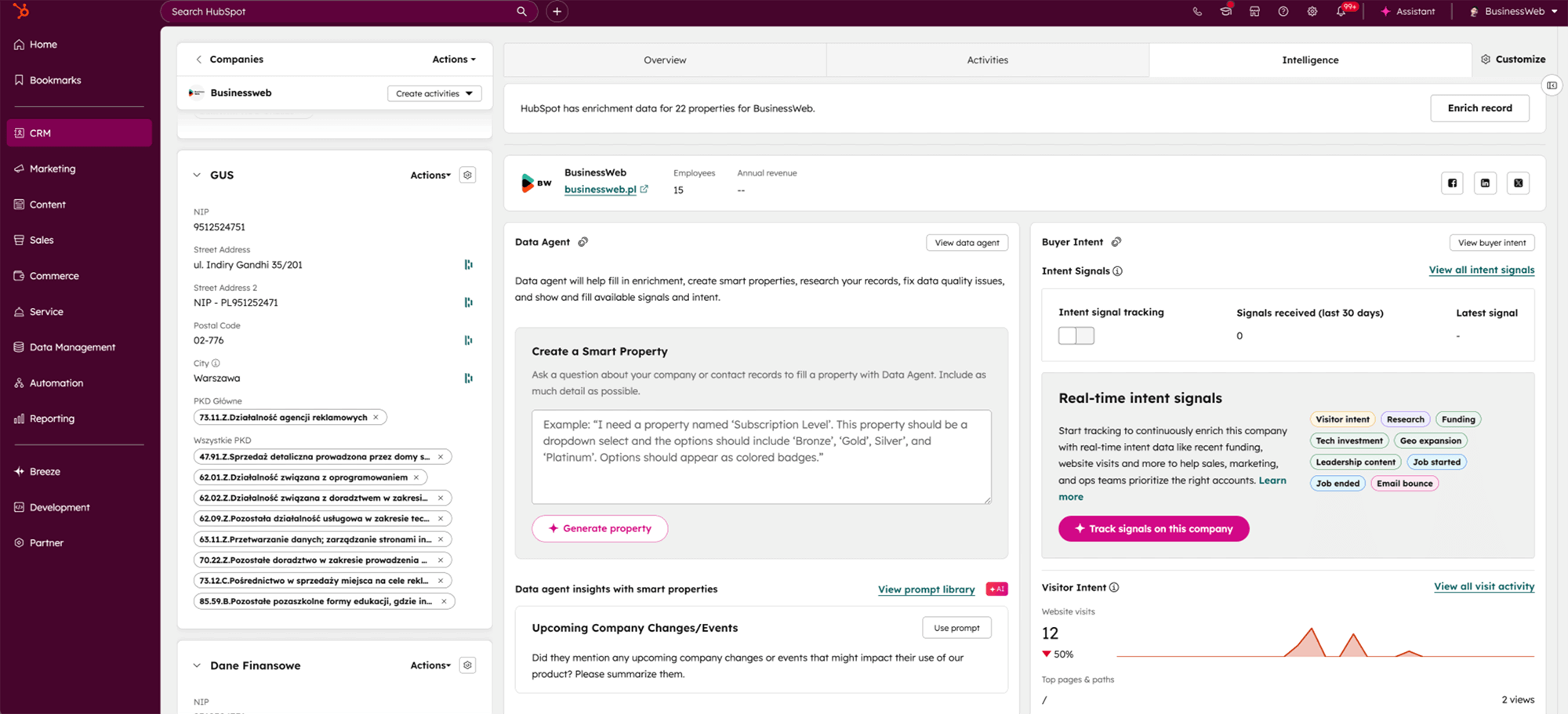The image size is (1568, 714).
Task: Open the company's Facebook profile icon
Action: [x=1452, y=183]
